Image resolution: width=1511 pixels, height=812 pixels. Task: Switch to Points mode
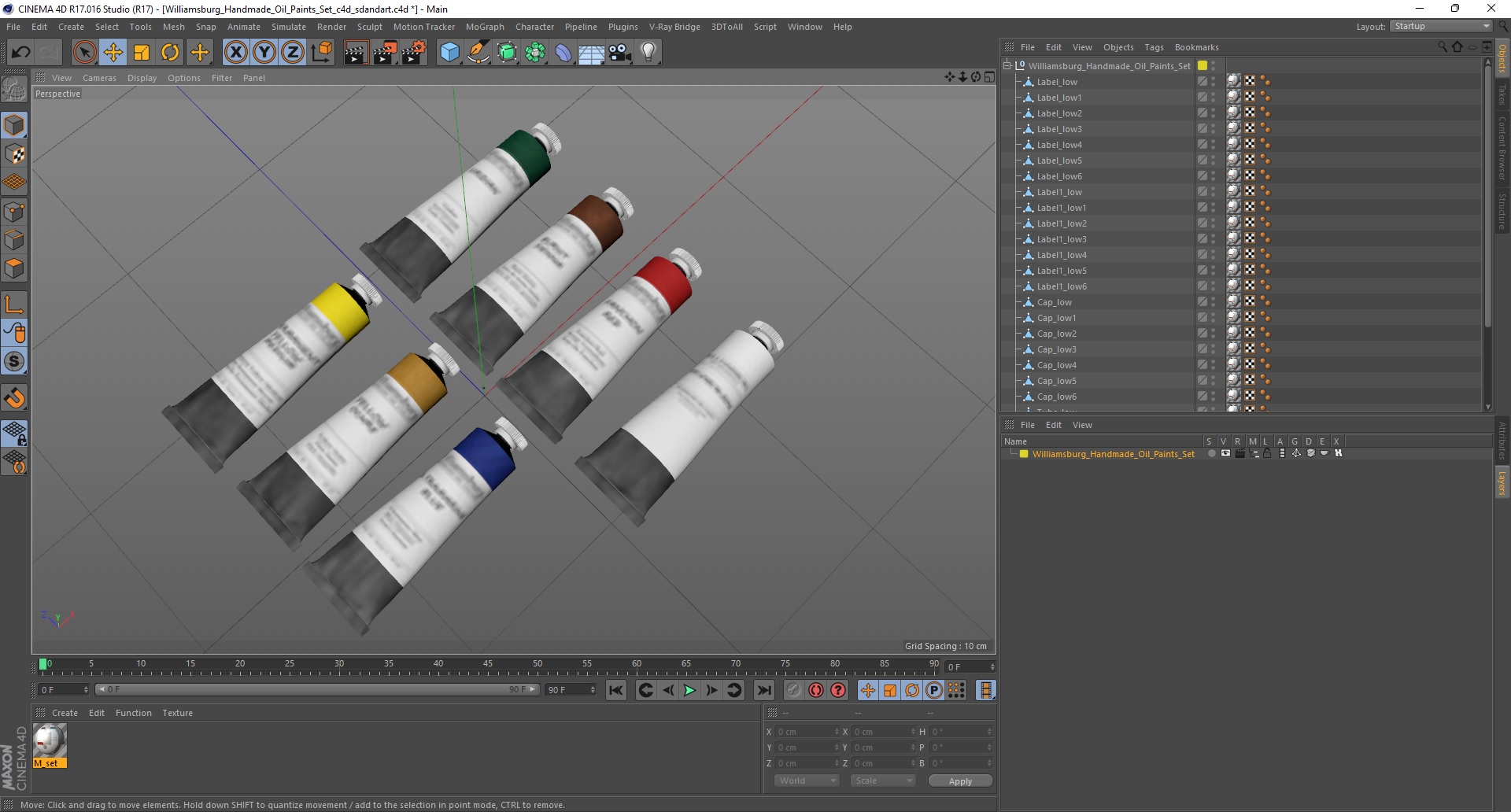coord(14,212)
